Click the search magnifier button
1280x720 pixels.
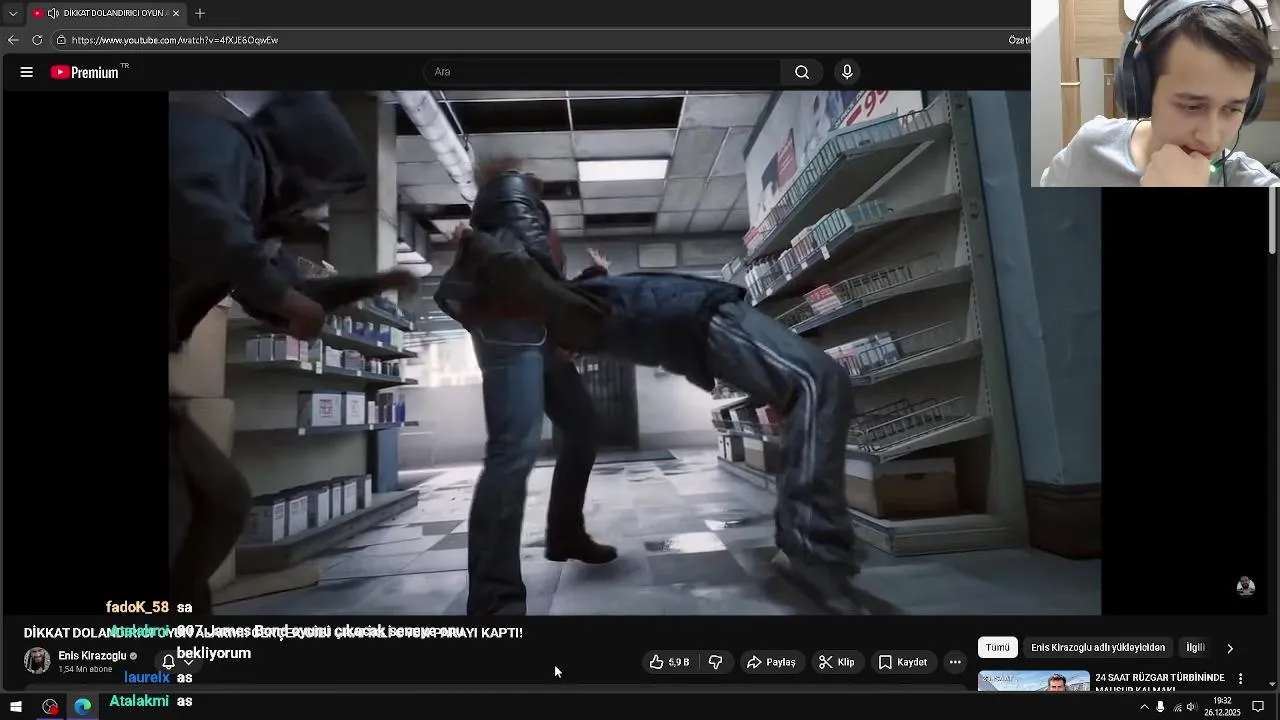pyautogui.click(x=802, y=72)
